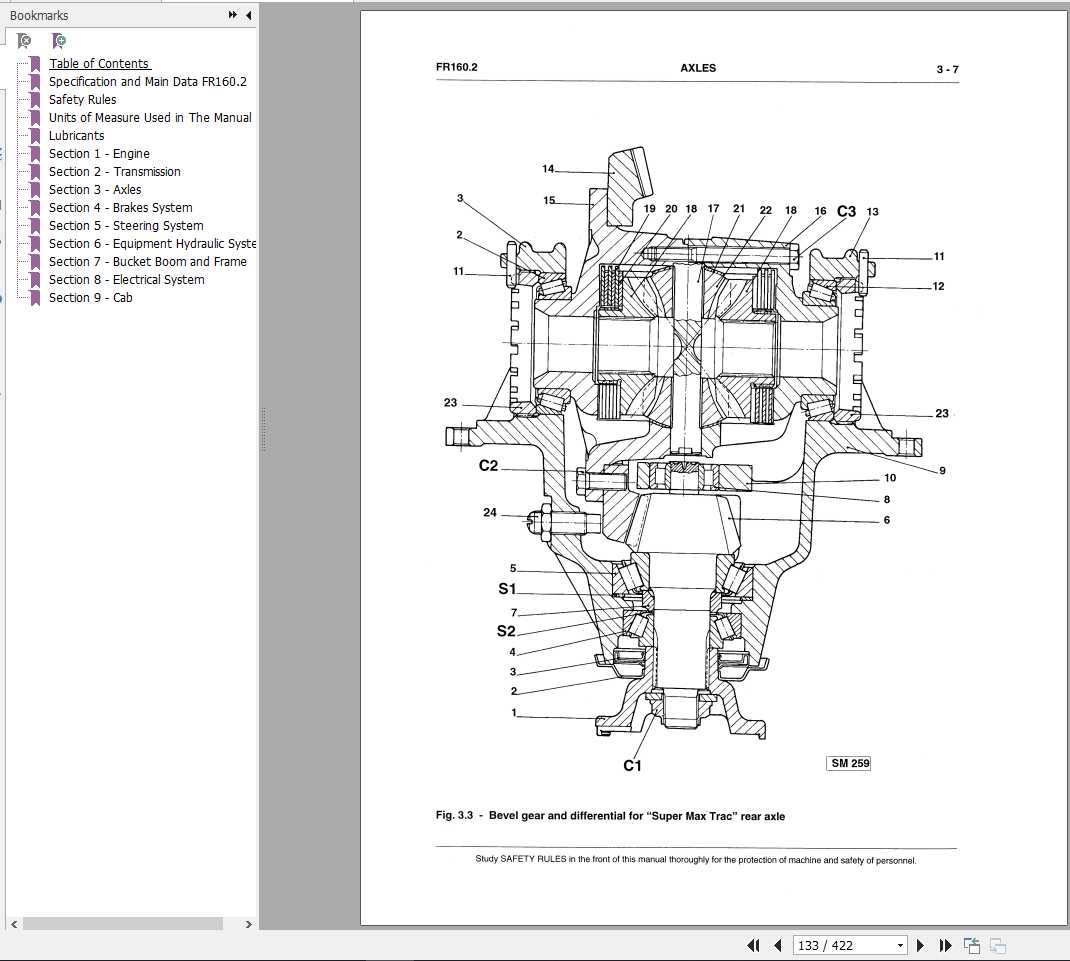This screenshot has height=961, width=1070.
Task: Click the page number 3 - 7 in header
Action: (x=947, y=70)
